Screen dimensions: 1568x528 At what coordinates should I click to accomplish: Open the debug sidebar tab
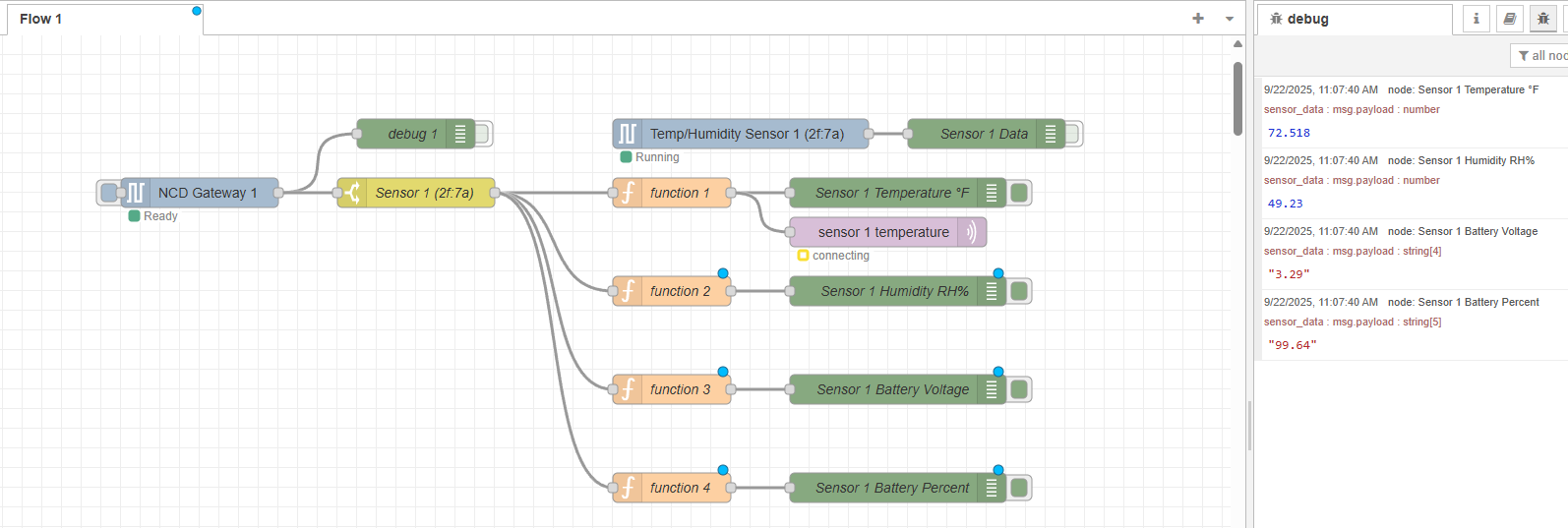tap(1306, 19)
